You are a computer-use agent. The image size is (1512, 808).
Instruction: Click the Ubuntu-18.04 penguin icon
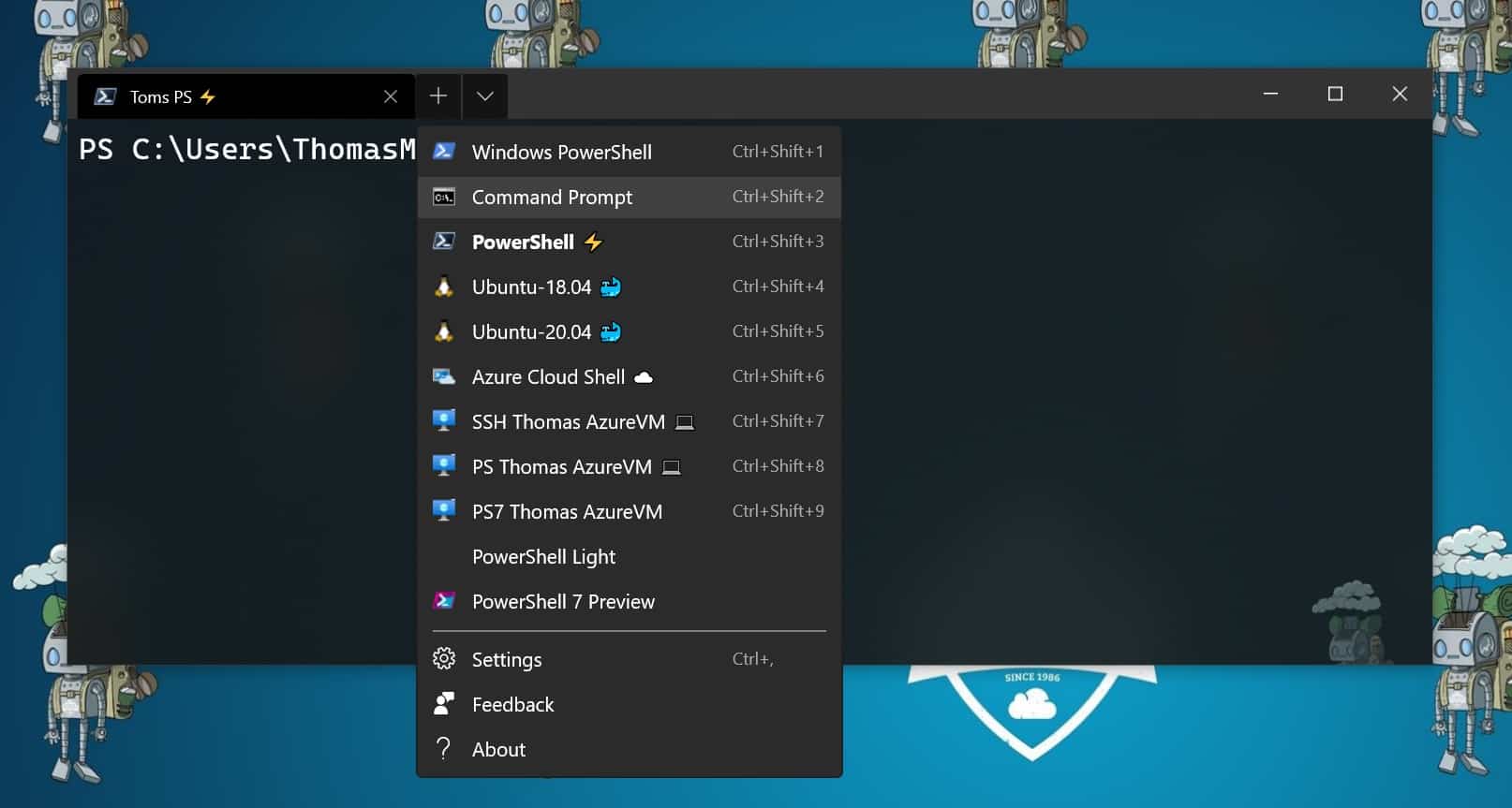444,286
